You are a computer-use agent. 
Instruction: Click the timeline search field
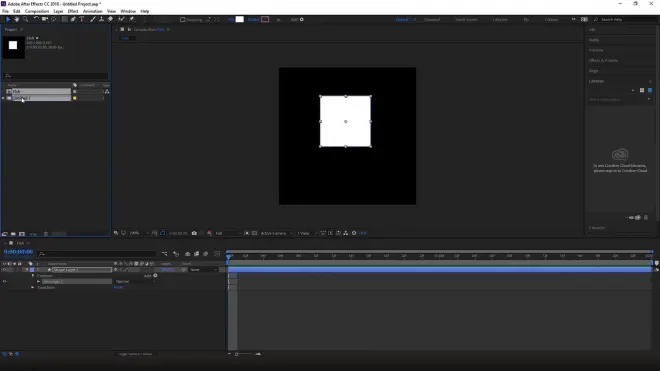click(x=97, y=254)
